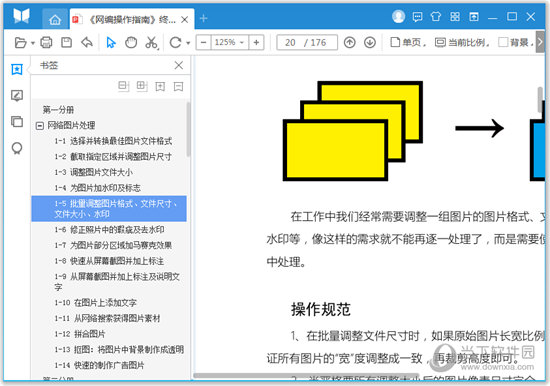Open the user account avatar

[398, 16]
